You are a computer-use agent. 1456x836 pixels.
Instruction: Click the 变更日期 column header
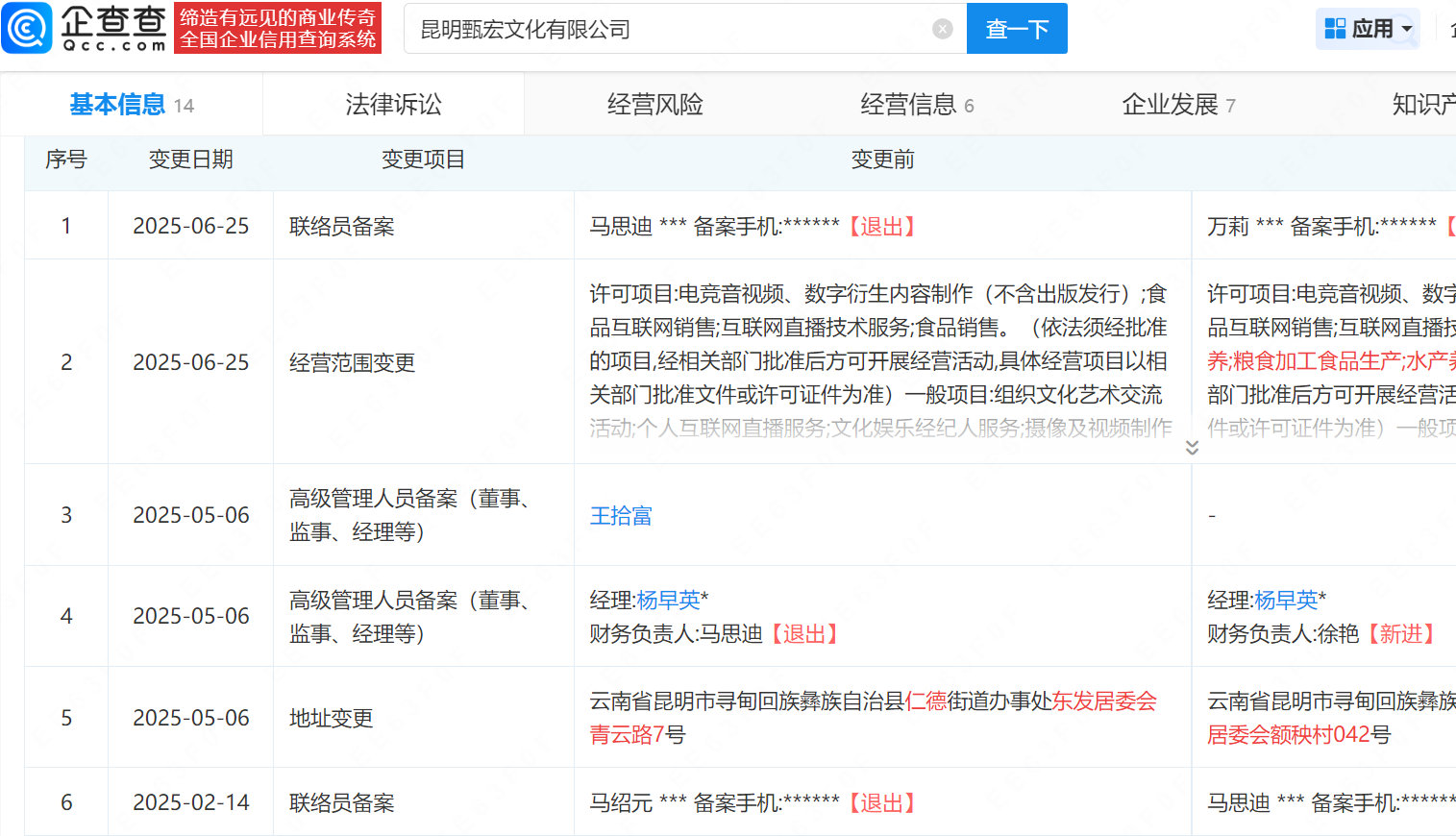point(191,160)
